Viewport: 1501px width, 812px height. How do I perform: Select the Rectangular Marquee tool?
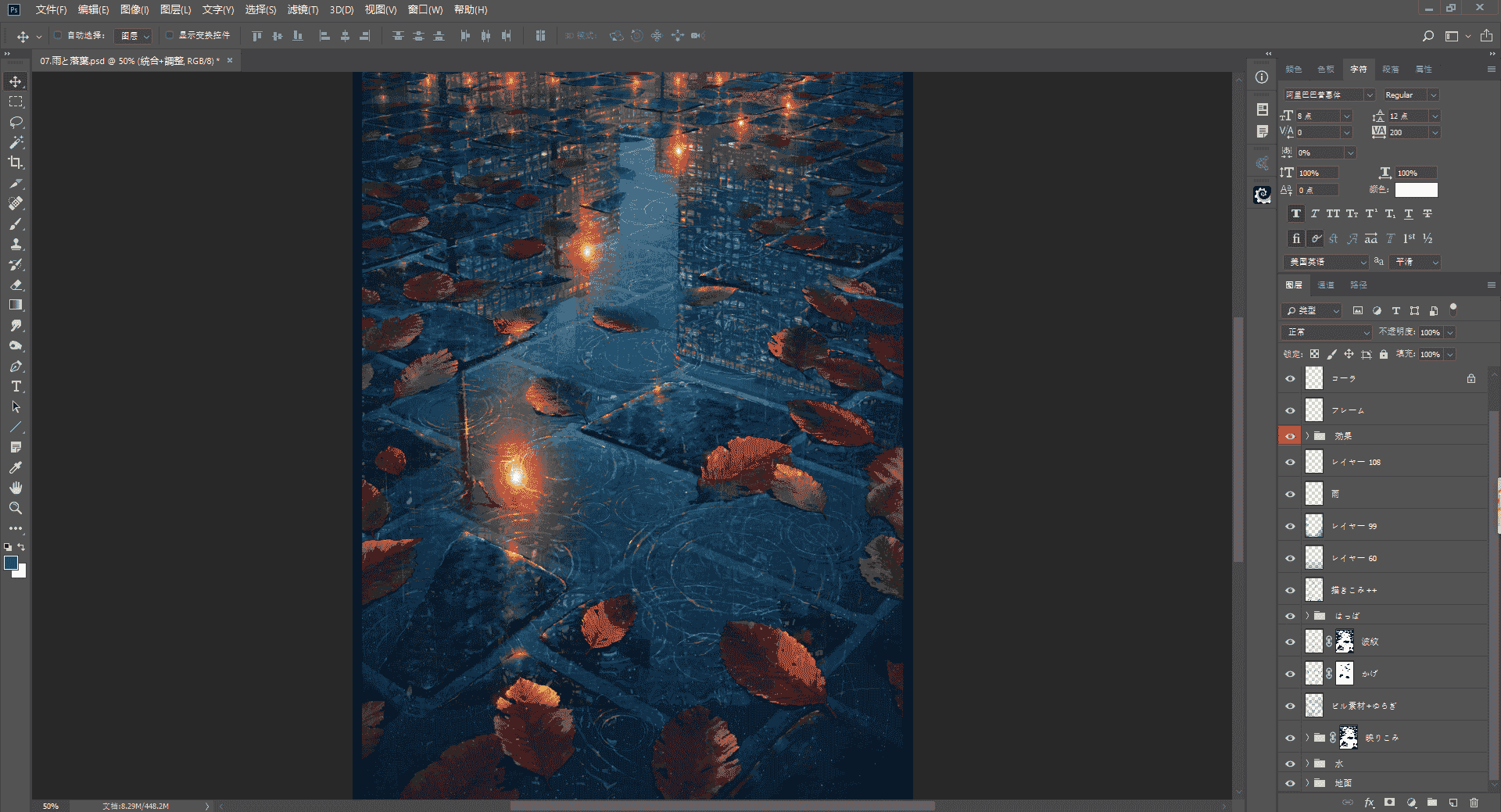point(16,102)
